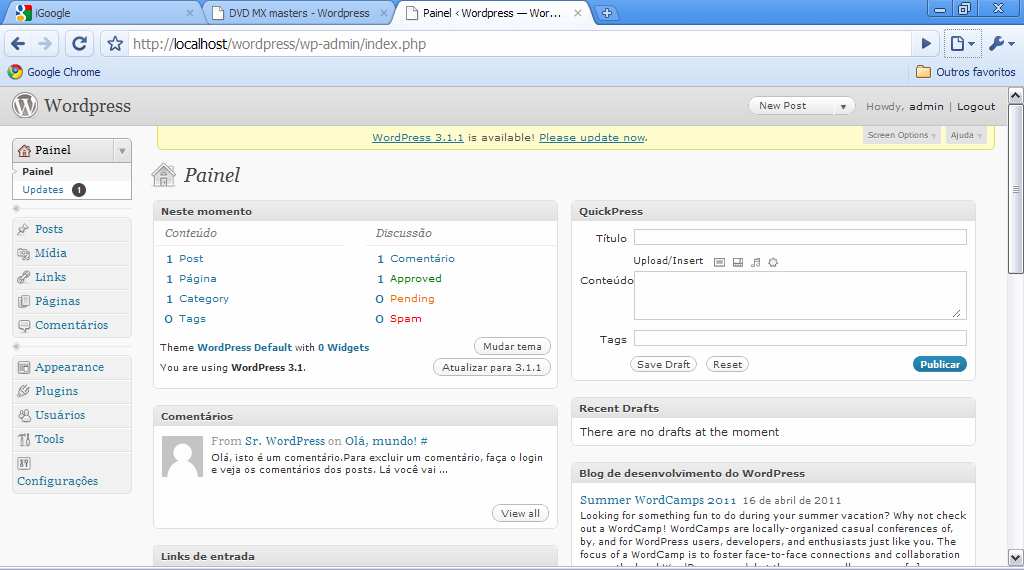1024x570 pixels.
Task: Reload the page with the refresh icon
Action: (x=79, y=44)
